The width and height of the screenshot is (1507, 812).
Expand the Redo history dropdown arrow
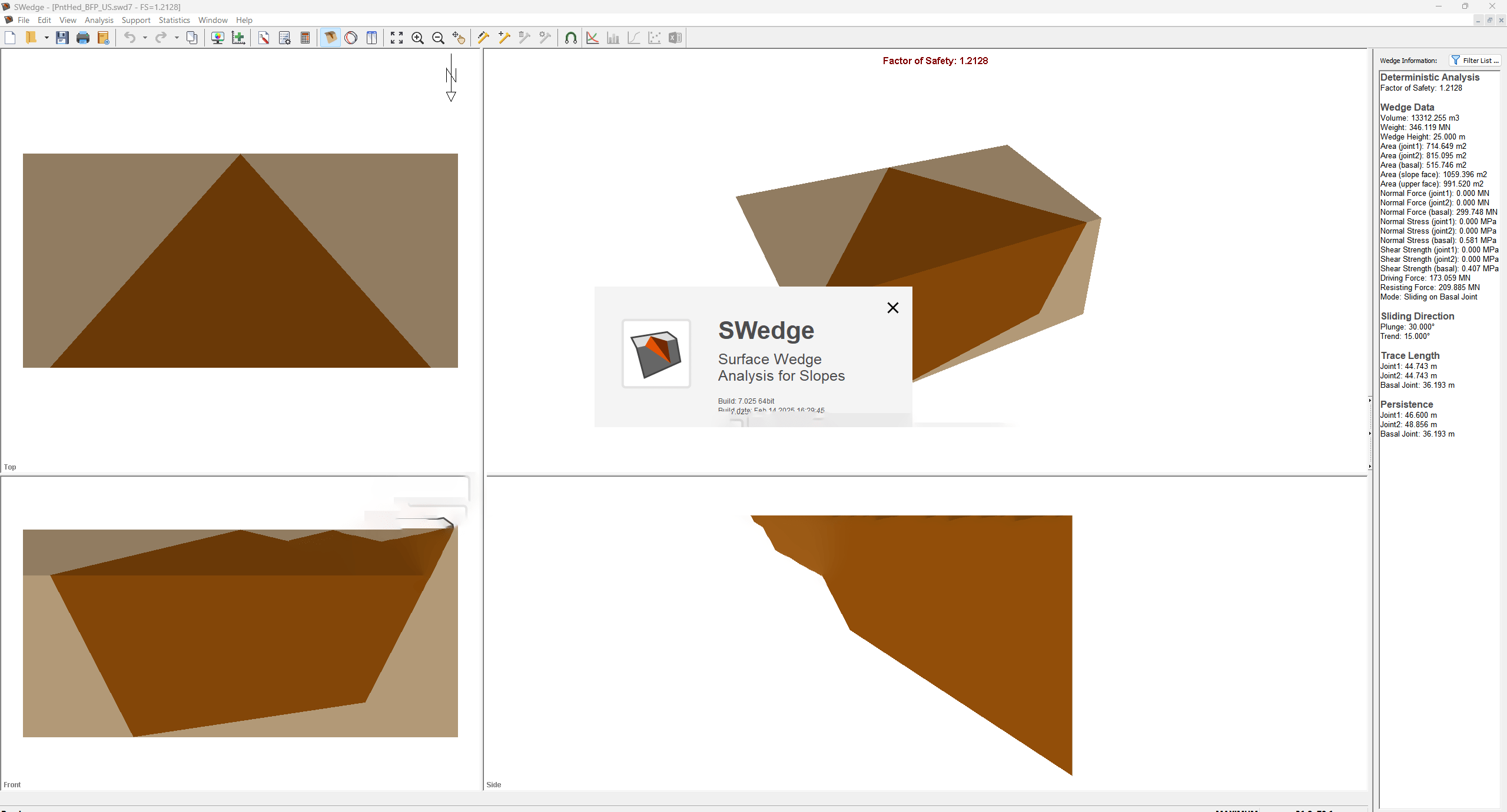[x=177, y=38]
